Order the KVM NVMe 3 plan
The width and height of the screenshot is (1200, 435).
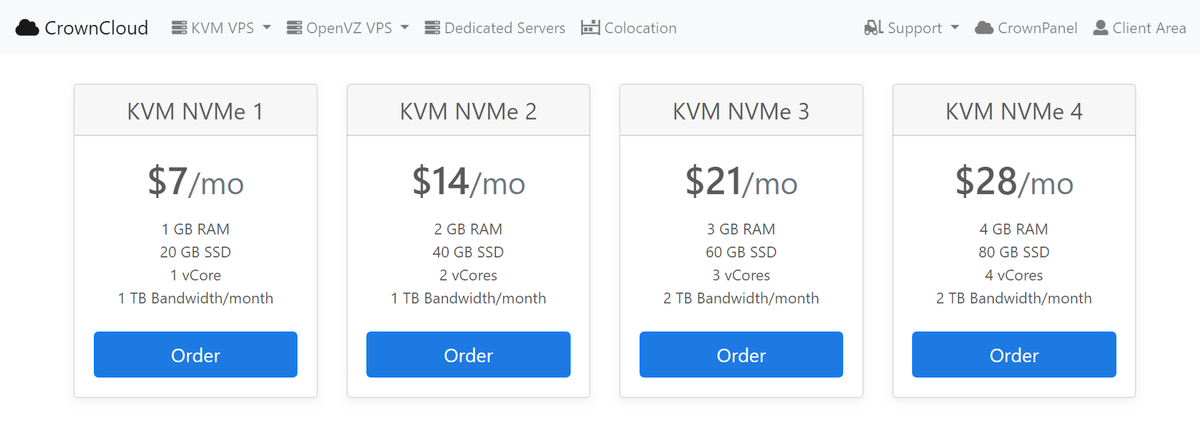741,355
